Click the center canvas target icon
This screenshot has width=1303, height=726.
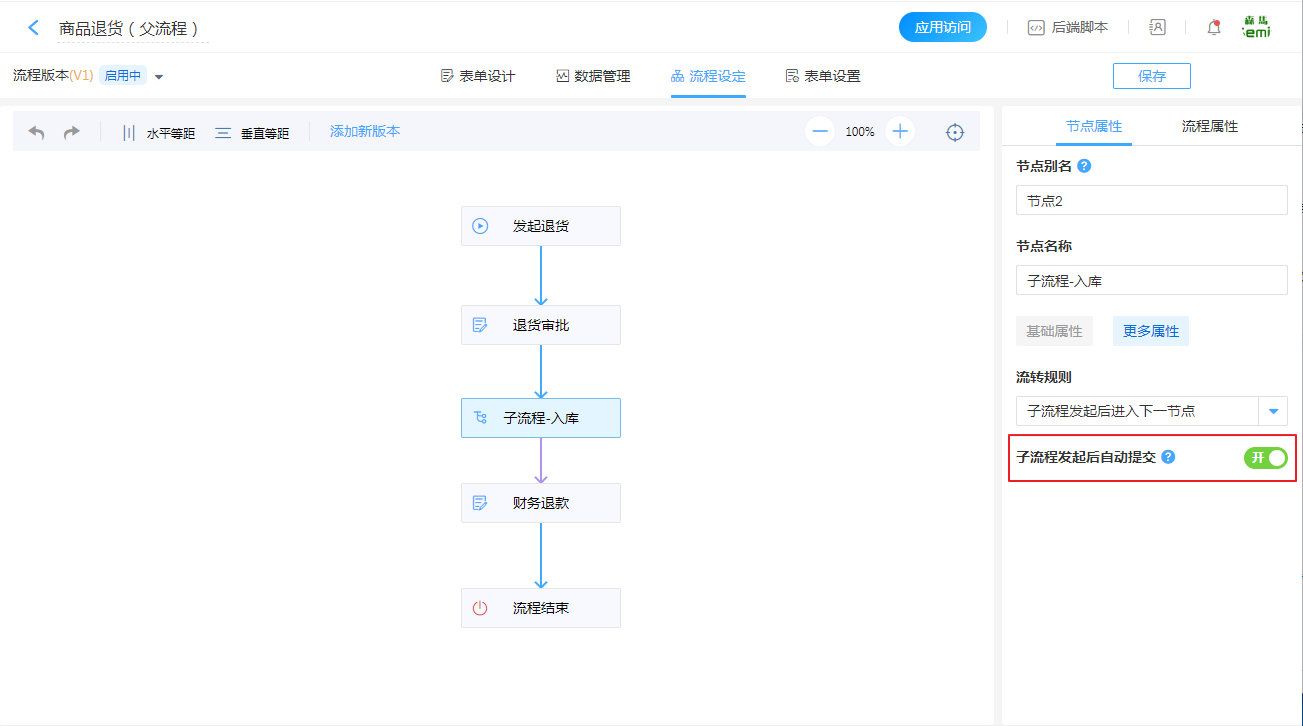click(955, 132)
